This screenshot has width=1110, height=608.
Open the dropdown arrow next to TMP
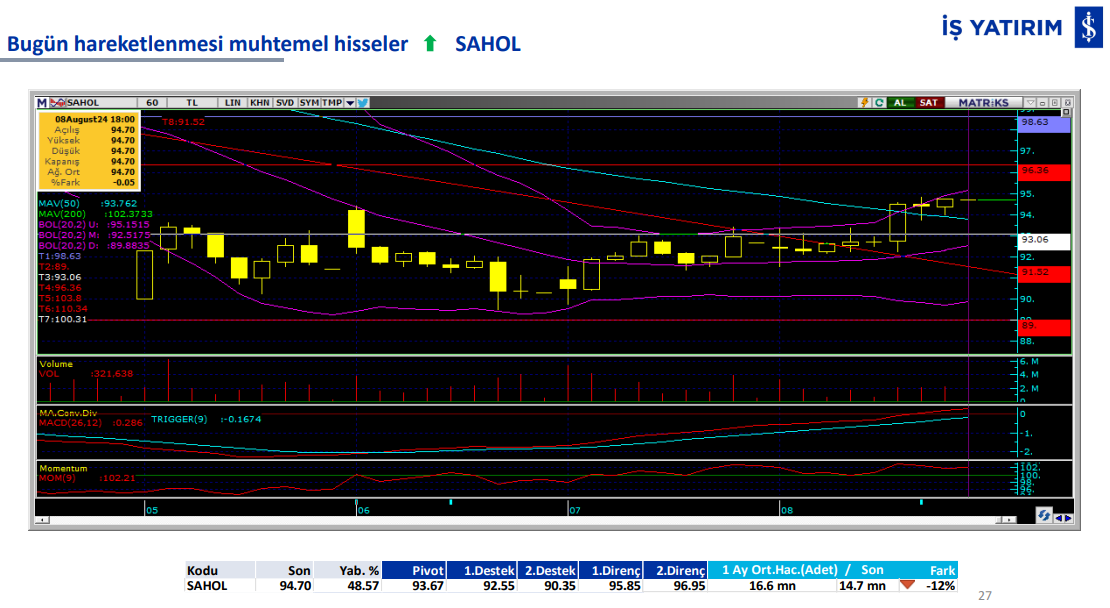click(x=348, y=102)
